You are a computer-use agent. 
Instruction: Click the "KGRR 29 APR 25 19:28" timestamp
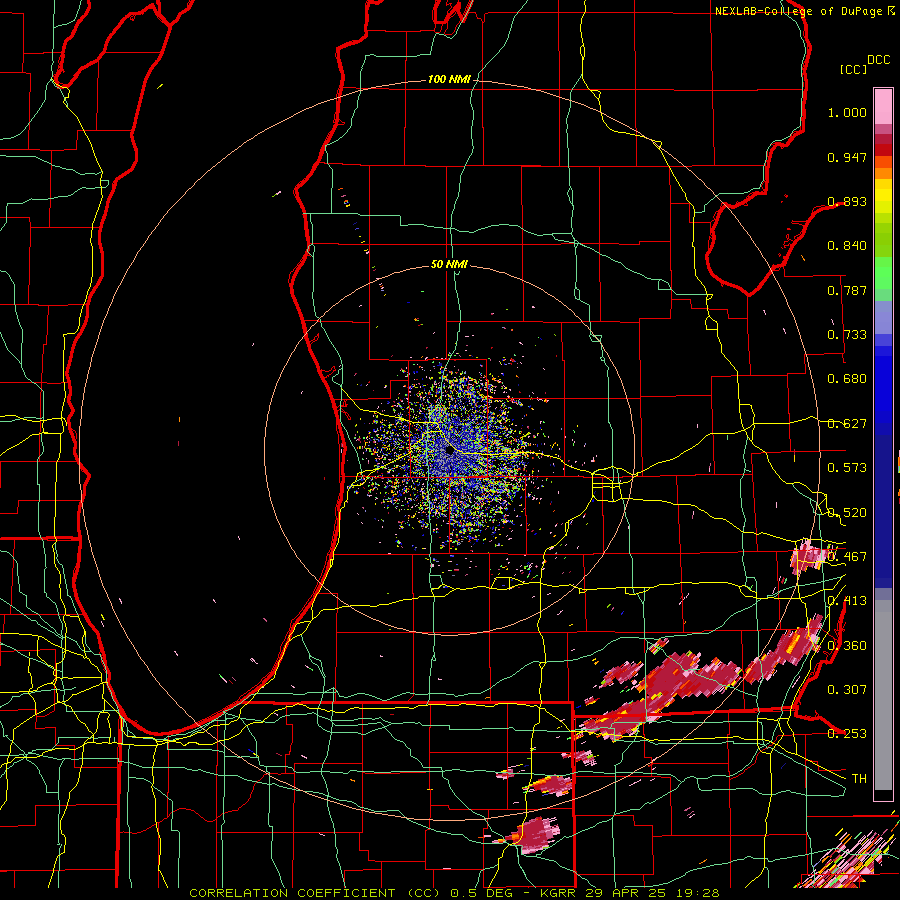[630, 893]
